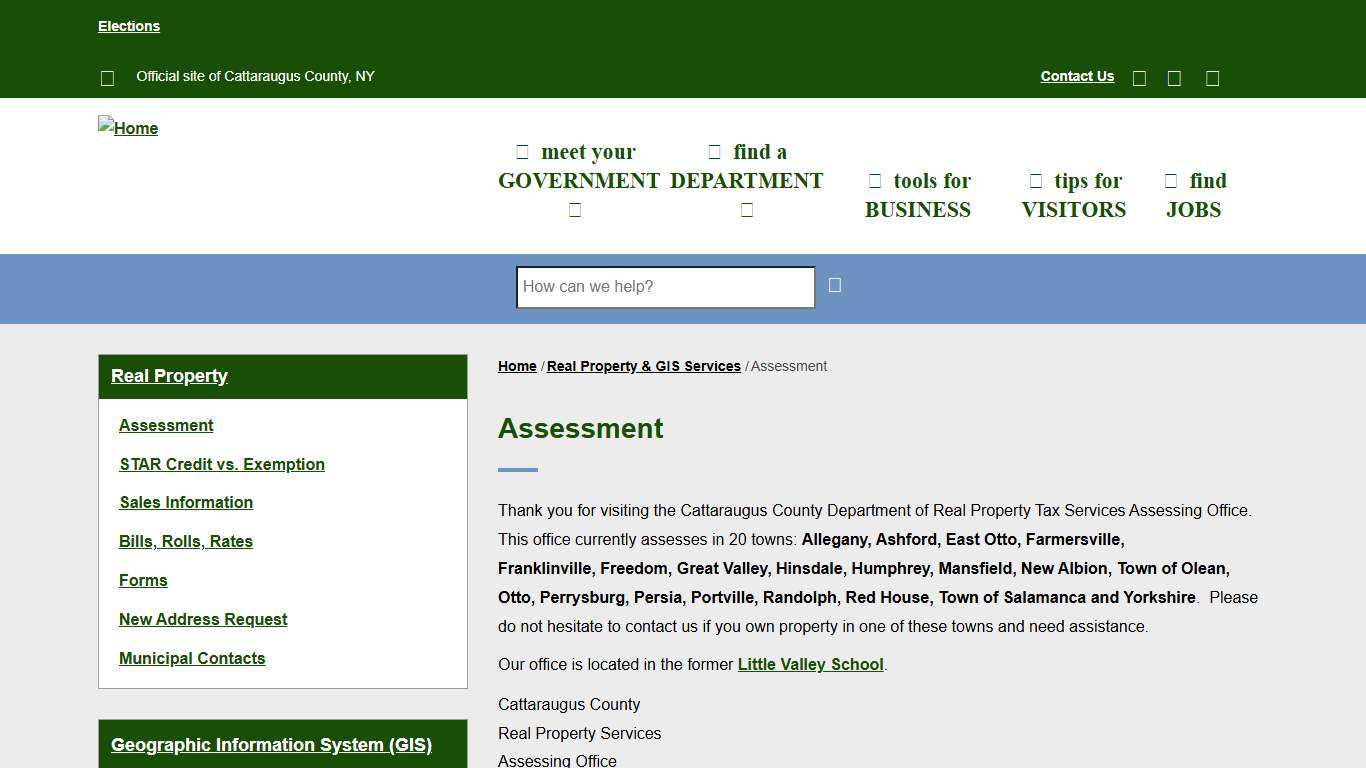Open 'Bills, Rolls, Rates' page

click(186, 541)
